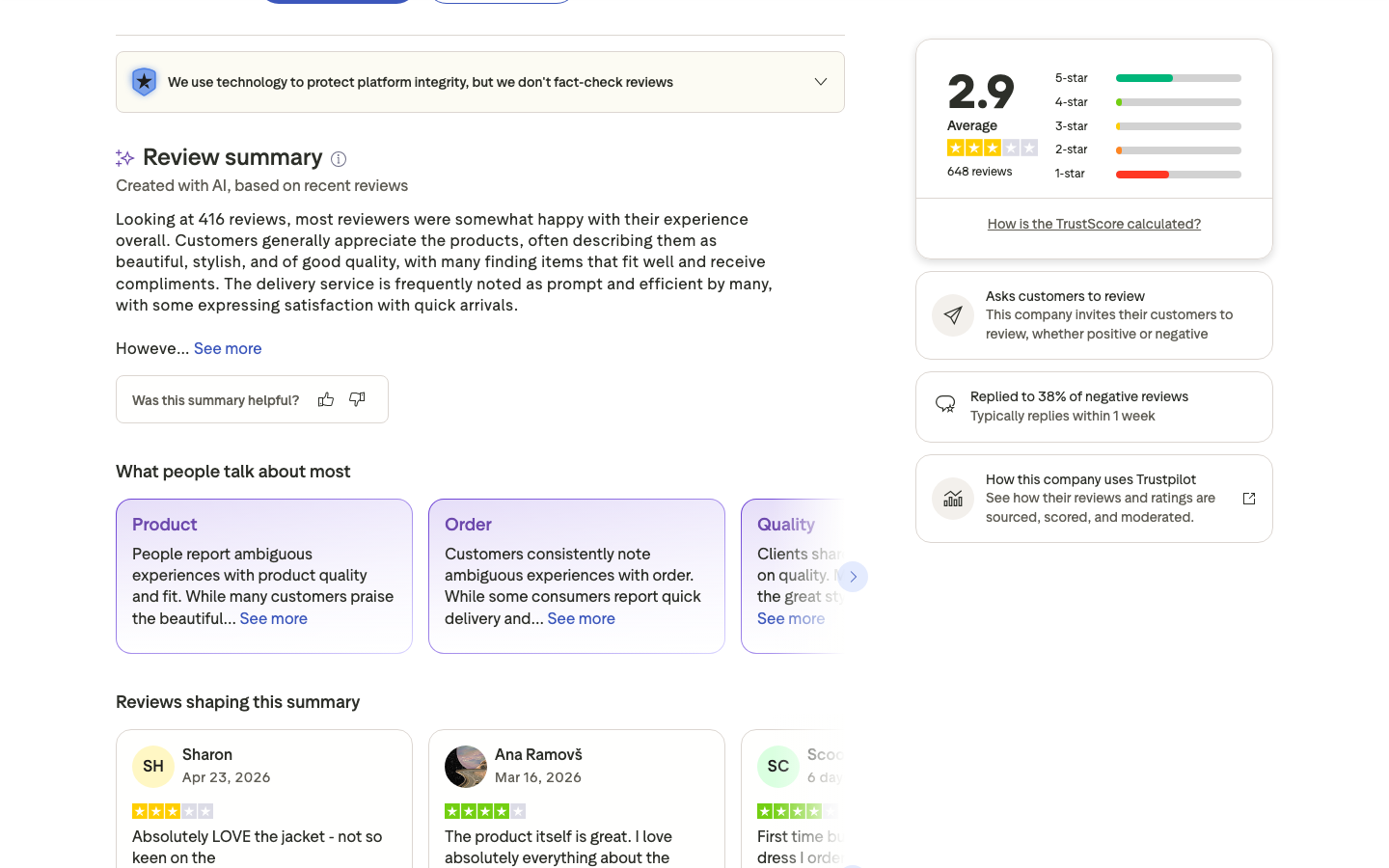Filter reviews by 5-star bar
1389x868 pixels.
[x=1179, y=78]
